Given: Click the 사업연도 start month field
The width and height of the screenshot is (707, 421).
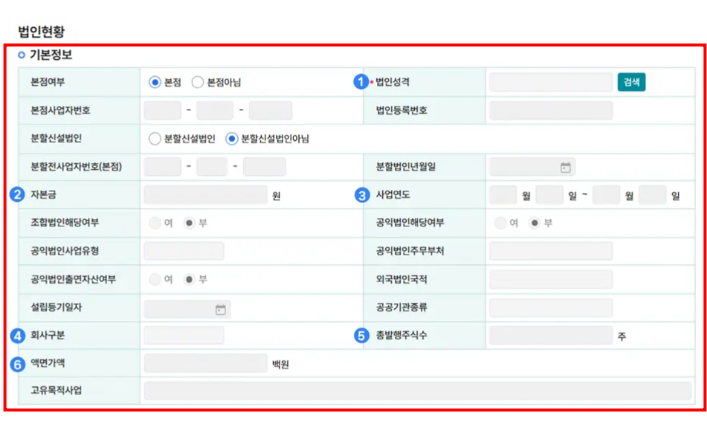Looking at the screenshot, I should tap(503, 195).
